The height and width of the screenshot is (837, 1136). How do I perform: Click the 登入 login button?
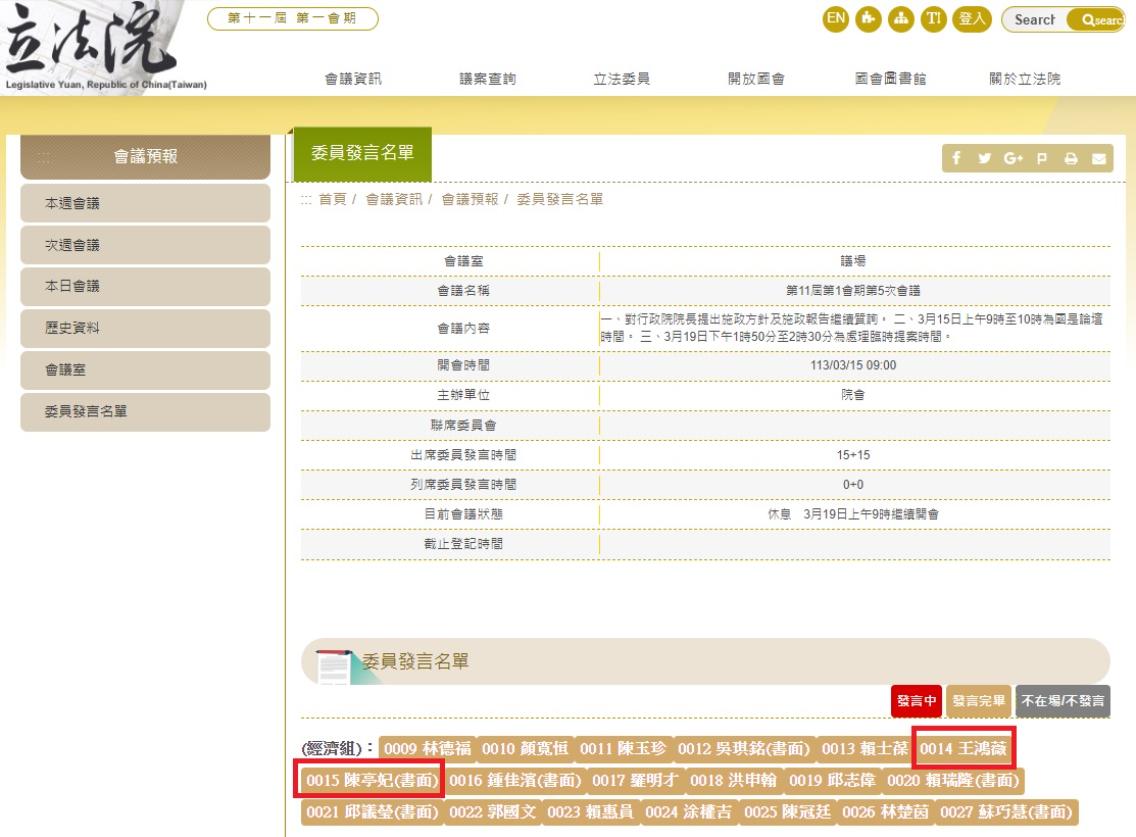[x=970, y=18]
